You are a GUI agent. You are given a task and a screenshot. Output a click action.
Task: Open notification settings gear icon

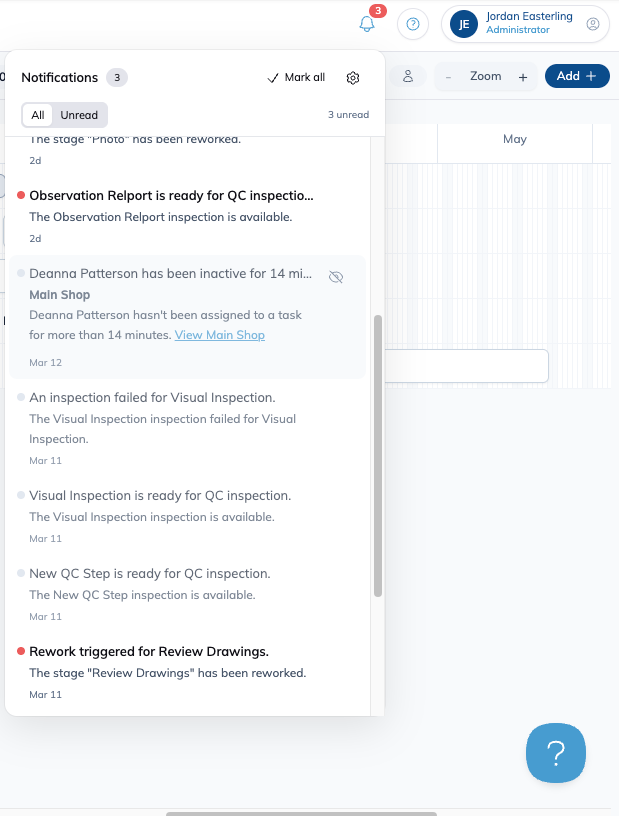click(x=353, y=78)
